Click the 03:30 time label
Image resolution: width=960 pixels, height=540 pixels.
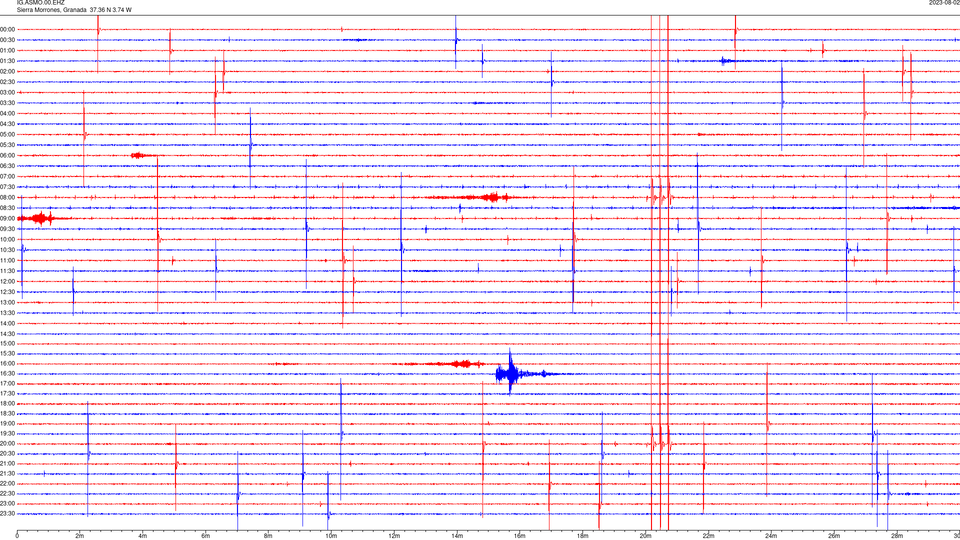click(x=7, y=103)
